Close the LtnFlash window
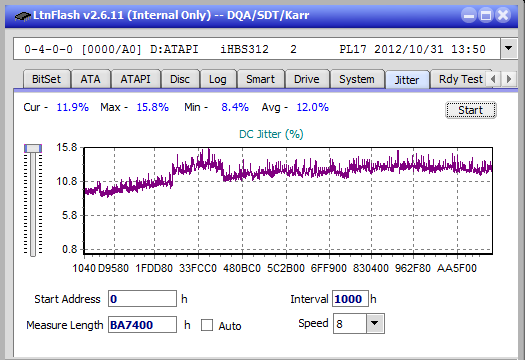 tap(503, 15)
